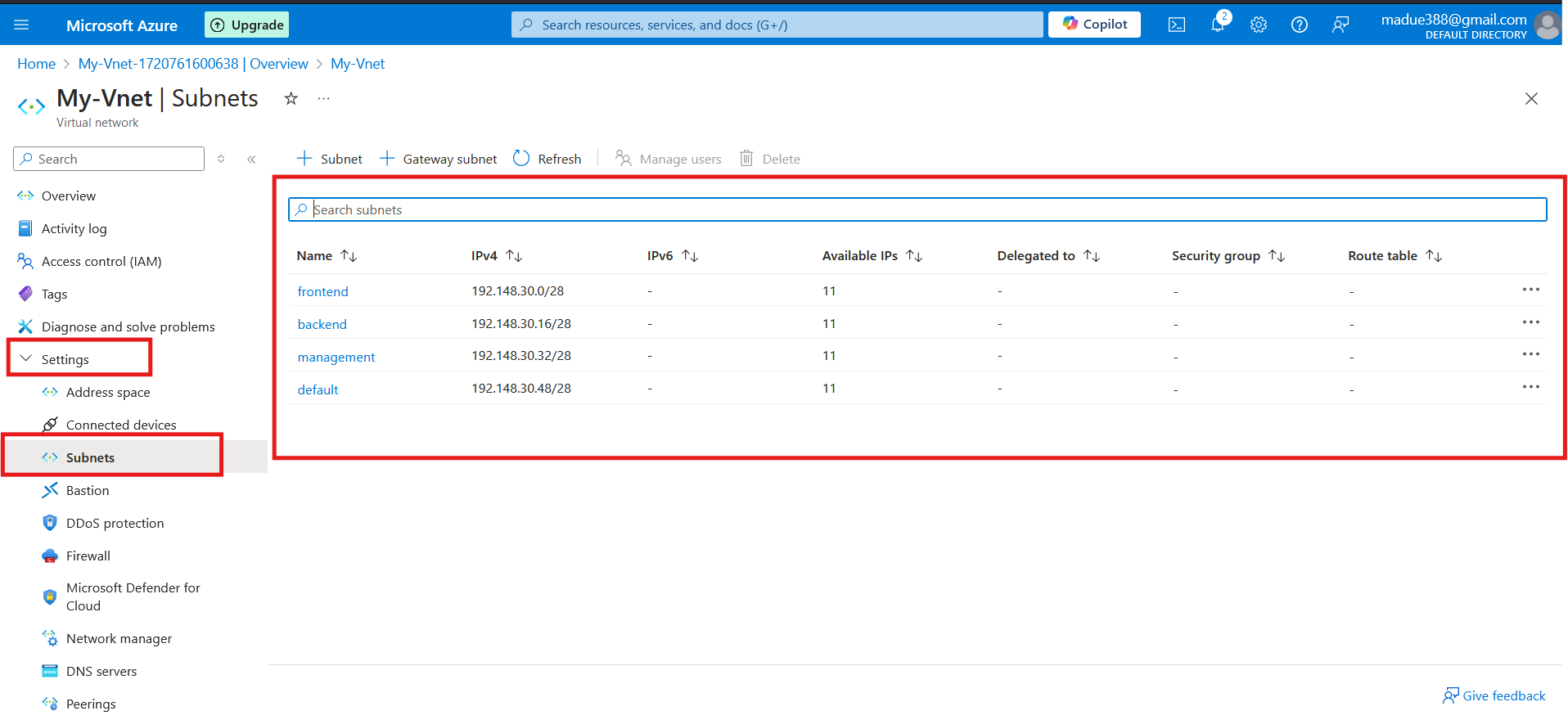The image size is (1568, 720).
Task: Focus the left menu Search box
Action: coord(109,159)
